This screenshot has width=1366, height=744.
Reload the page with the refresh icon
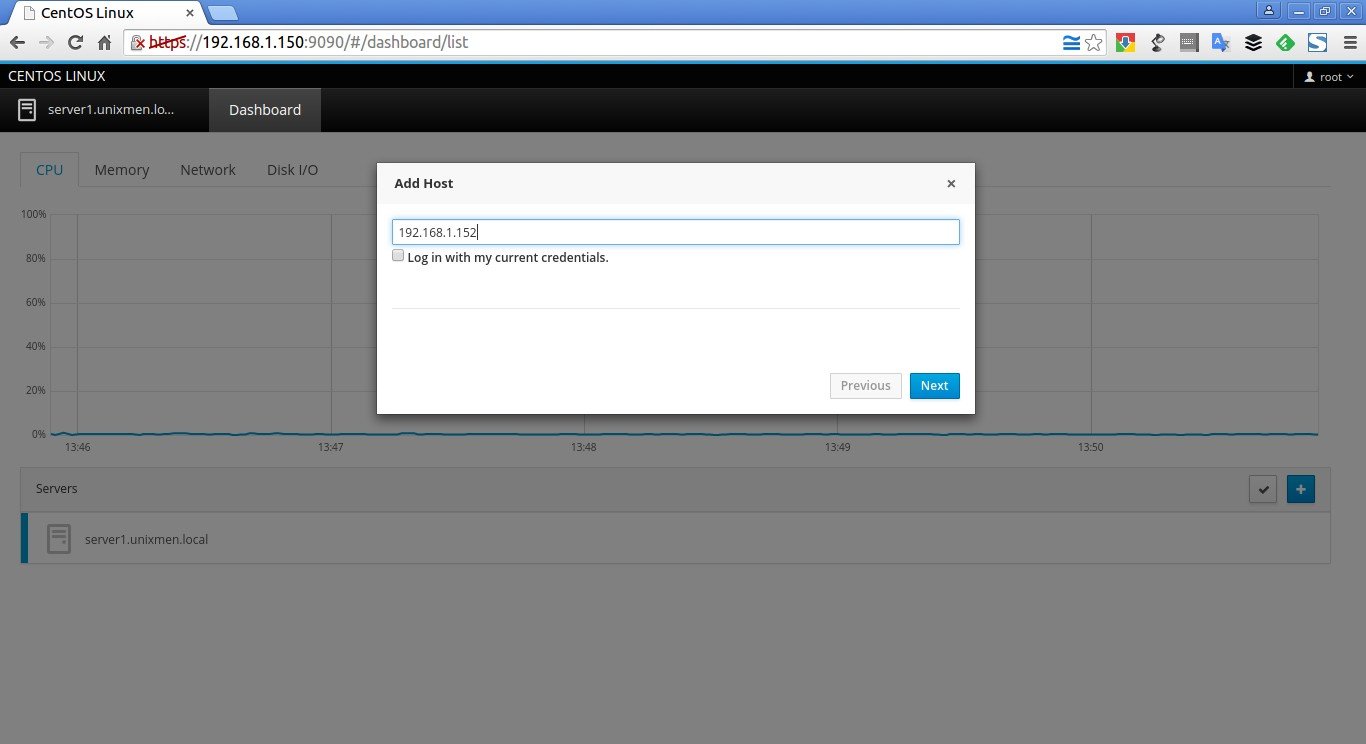click(75, 43)
